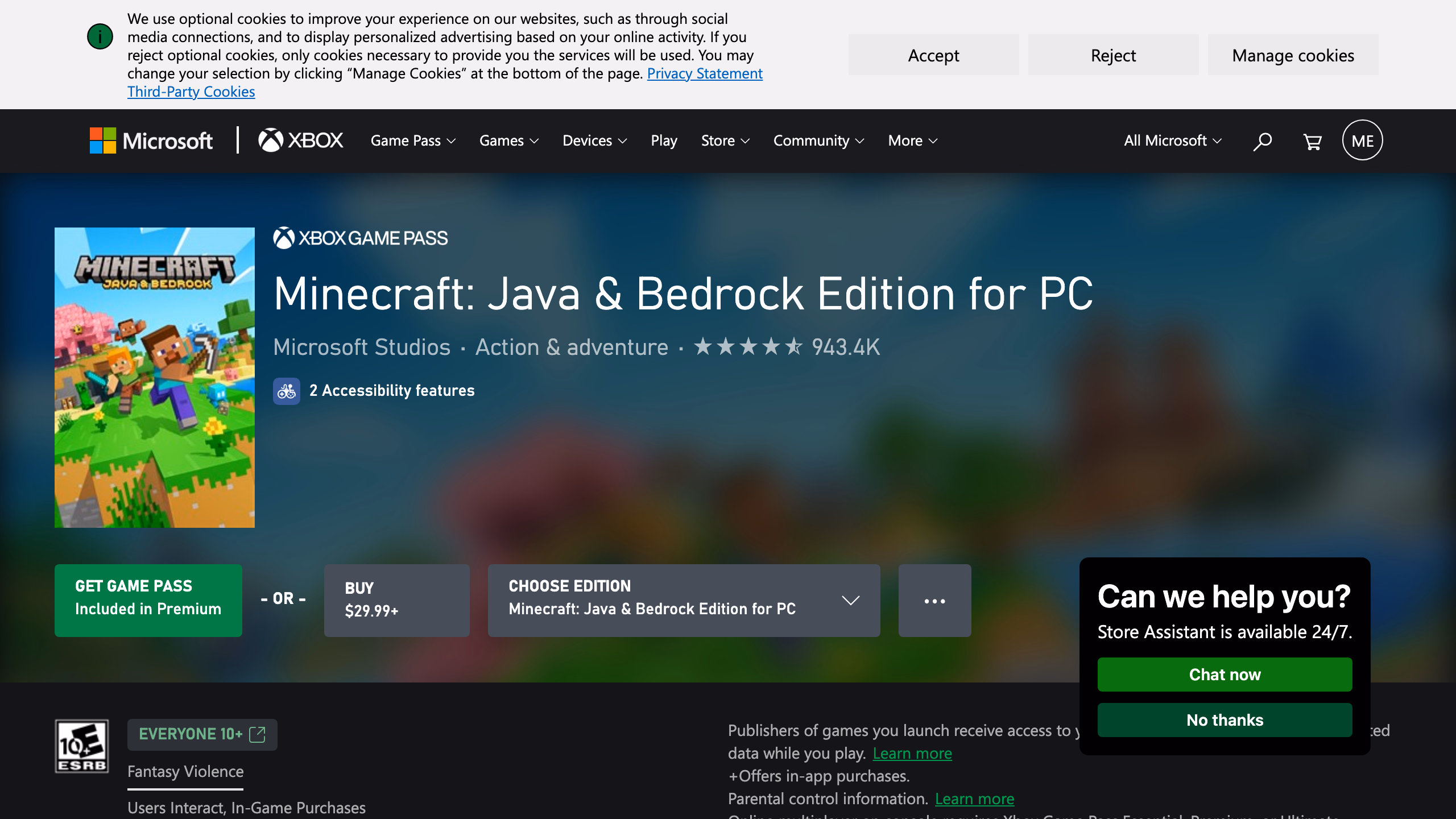Expand the Devices menu

click(x=594, y=140)
